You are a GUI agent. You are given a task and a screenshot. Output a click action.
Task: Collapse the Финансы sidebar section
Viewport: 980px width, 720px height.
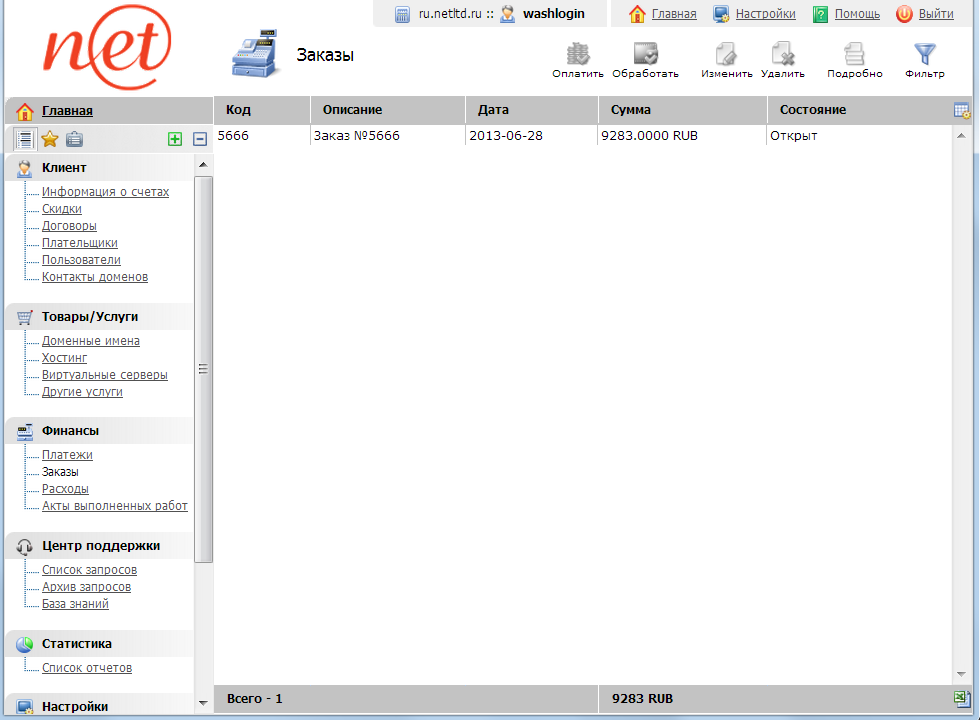[x=70, y=431]
